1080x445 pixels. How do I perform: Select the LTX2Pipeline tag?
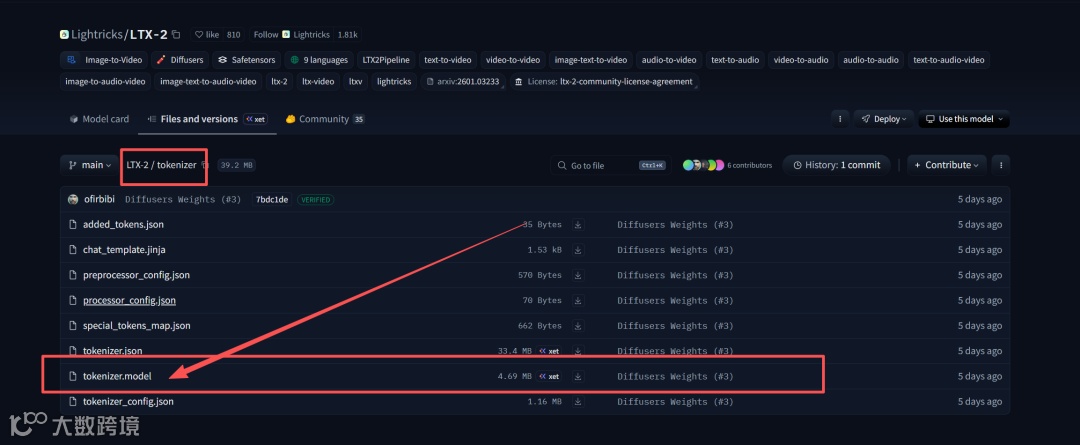tap(386, 60)
